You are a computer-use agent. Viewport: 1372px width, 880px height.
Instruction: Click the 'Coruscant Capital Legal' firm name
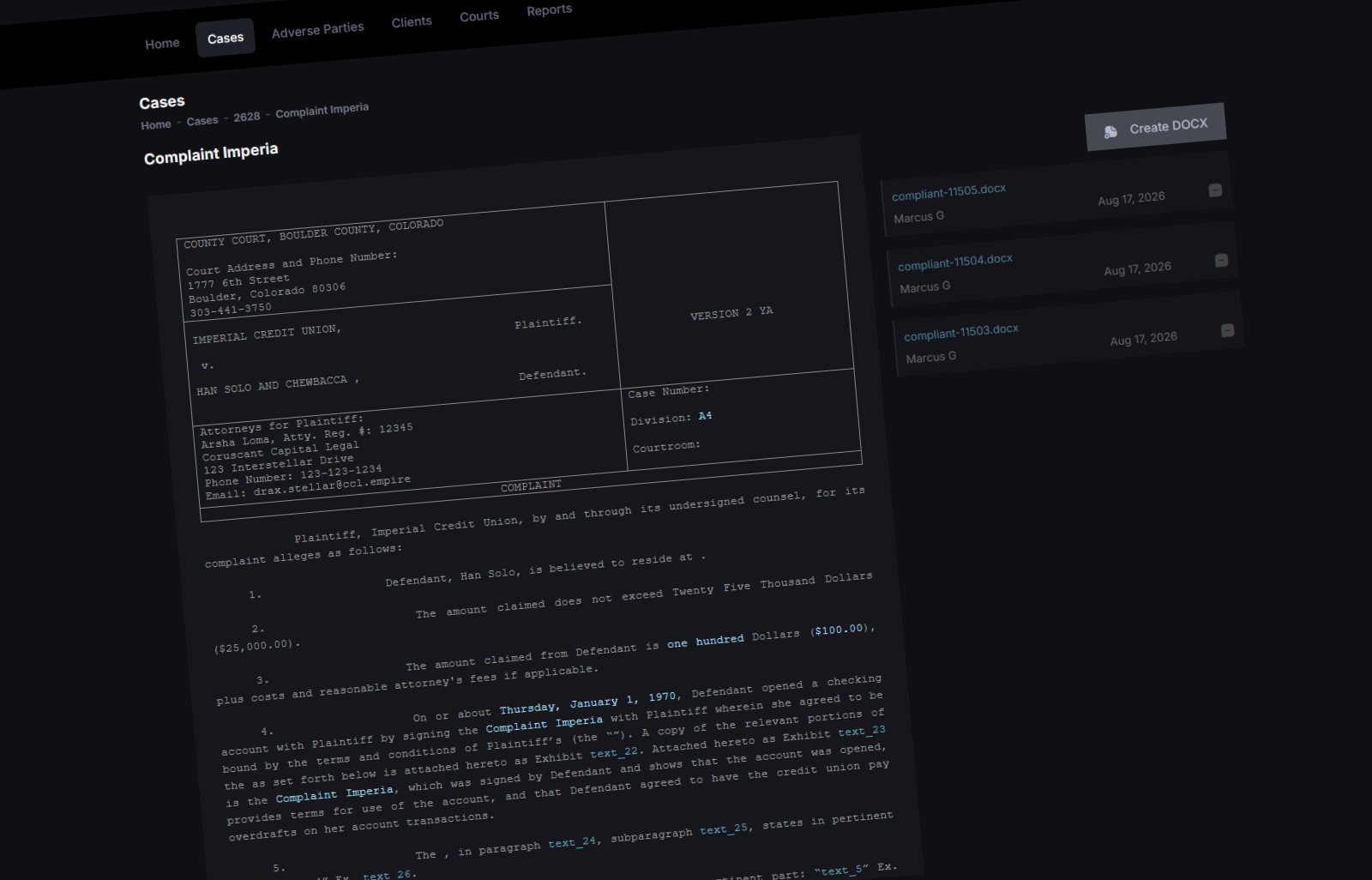(280, 451)
